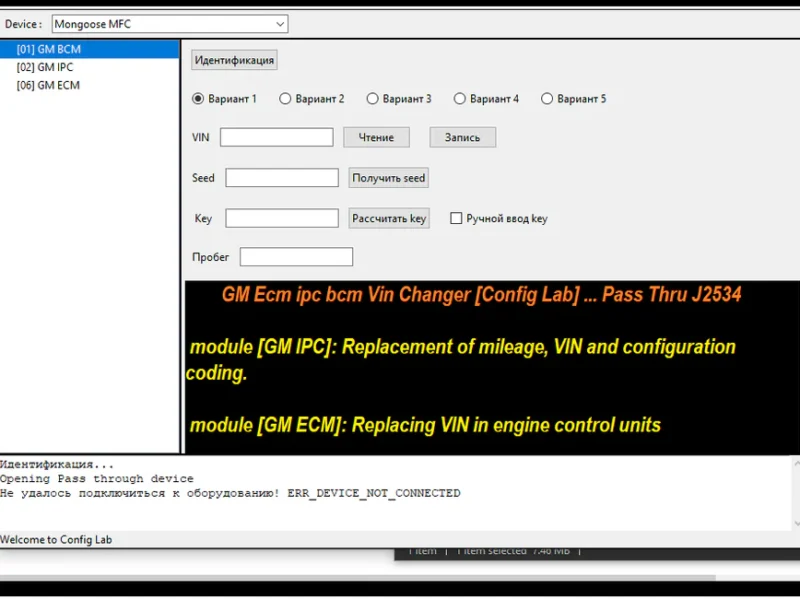Click inside the VIN input field
Viewport: 800px width, 600px height.
(x=276, y=137)
